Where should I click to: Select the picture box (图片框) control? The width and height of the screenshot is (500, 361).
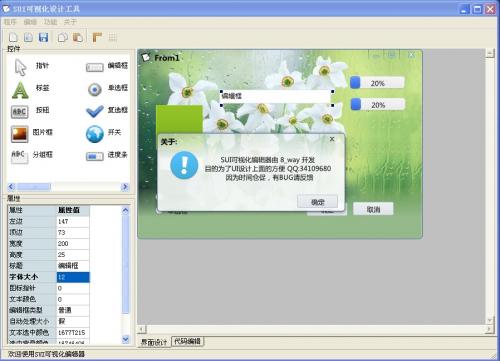19,134
